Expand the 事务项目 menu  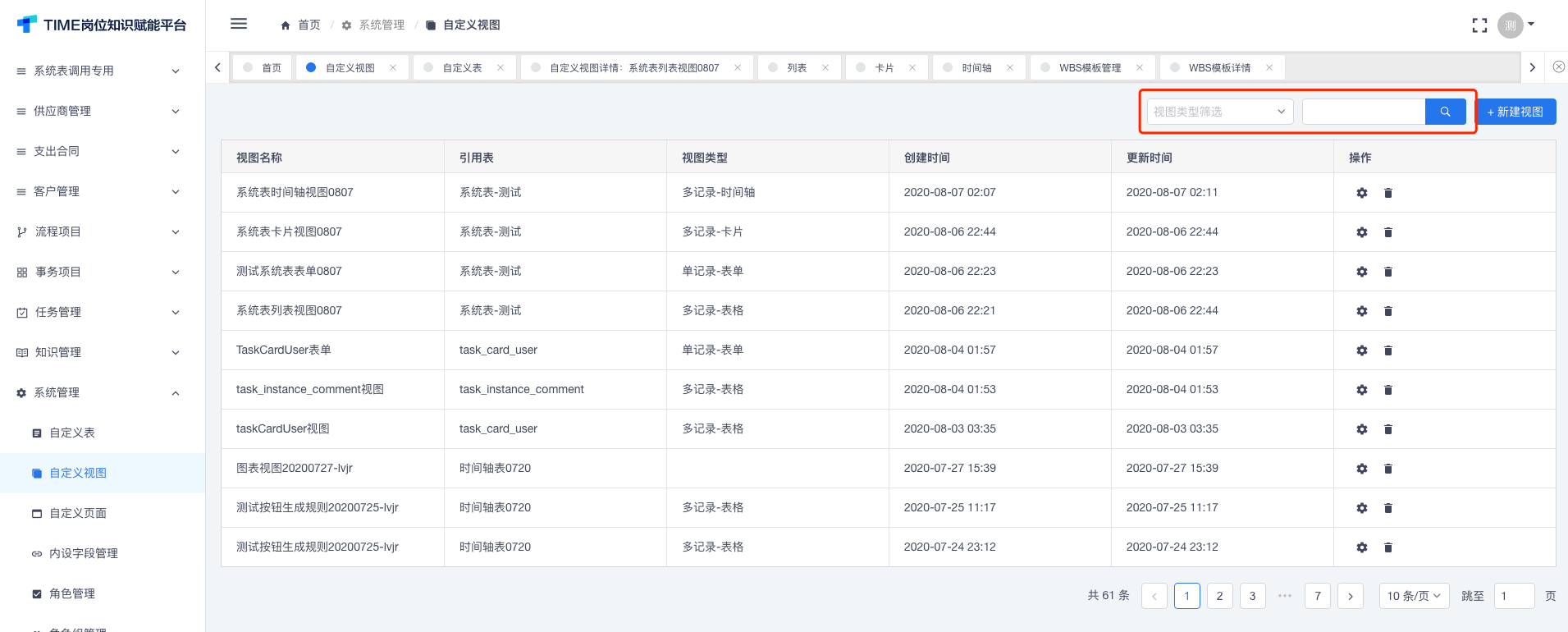102,272
